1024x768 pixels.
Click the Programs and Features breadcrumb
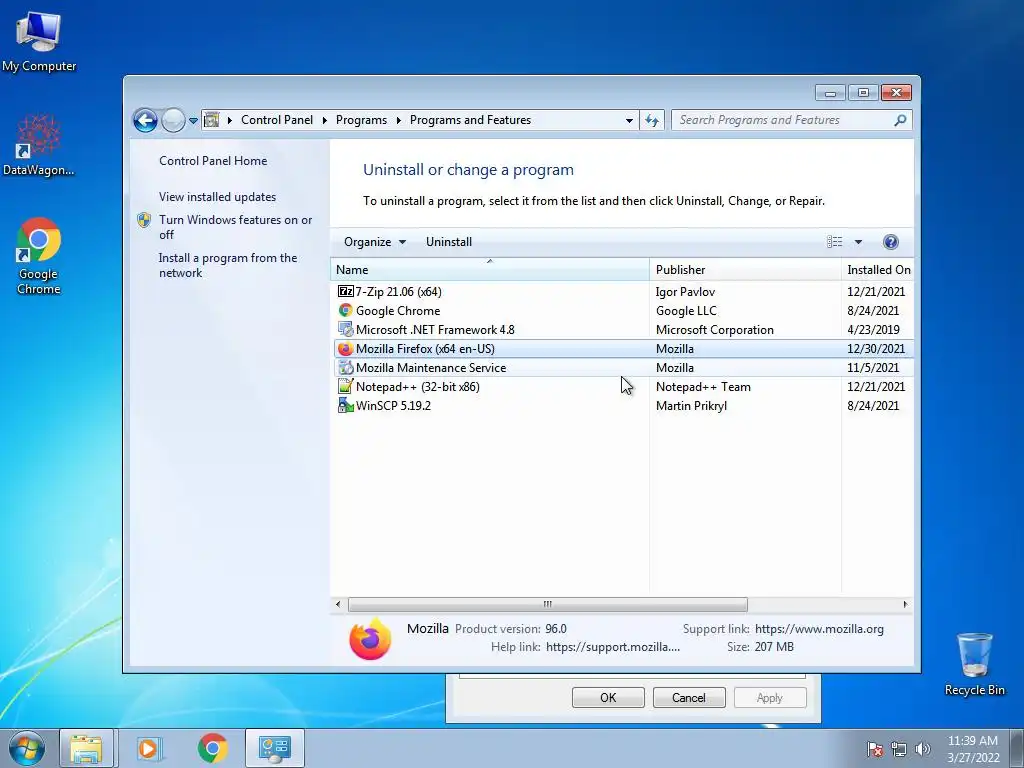coord(470,120)
